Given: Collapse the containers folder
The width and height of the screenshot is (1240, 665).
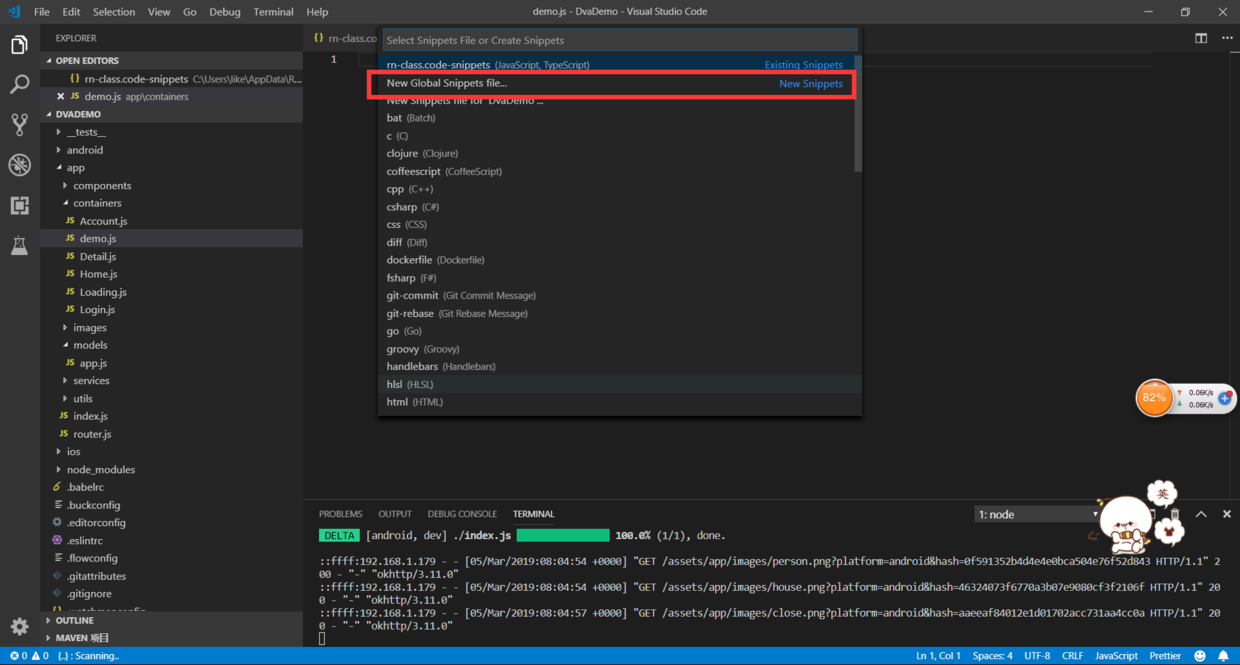Looking at the screenshot, I should pyautogui.click(x=97, y=203).
